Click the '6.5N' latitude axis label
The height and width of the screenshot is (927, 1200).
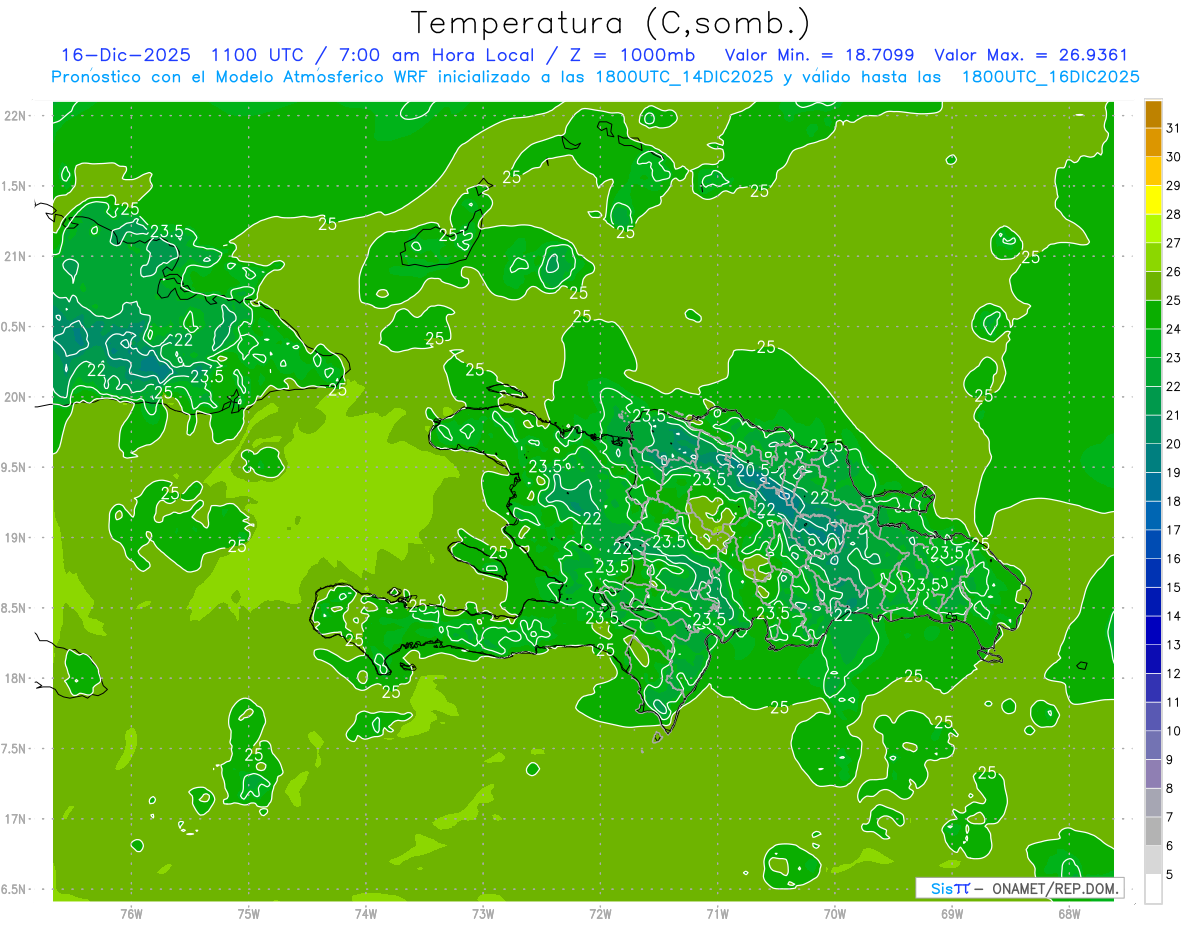(15, 889)
